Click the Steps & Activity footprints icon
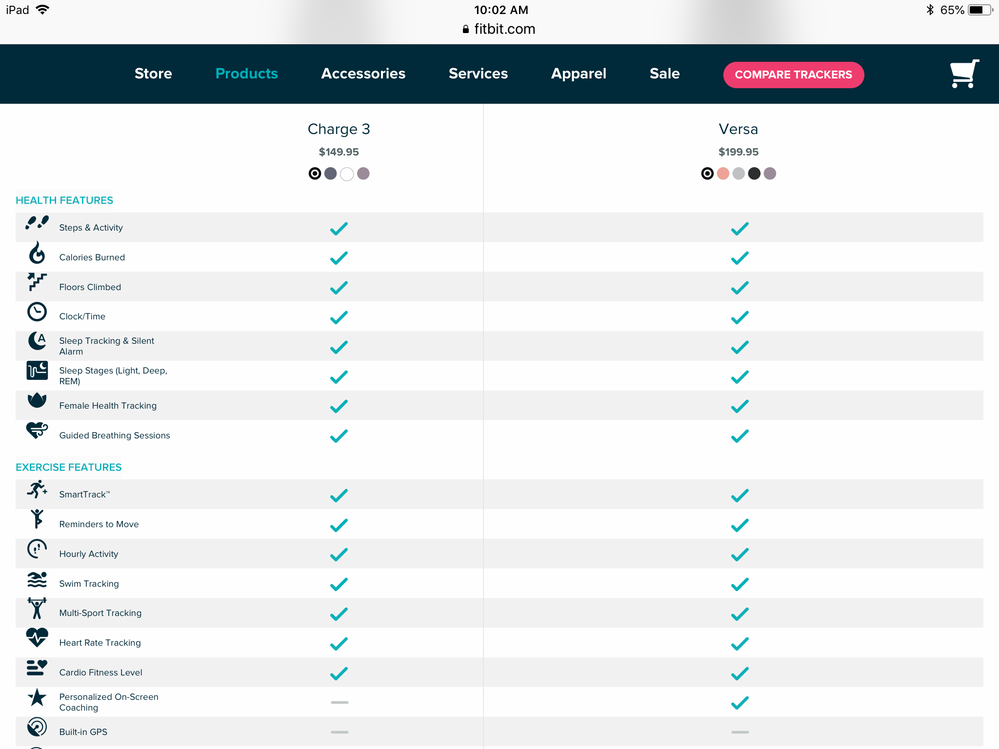The width and height of the screenshot is (999, 749). pos(37,223)
